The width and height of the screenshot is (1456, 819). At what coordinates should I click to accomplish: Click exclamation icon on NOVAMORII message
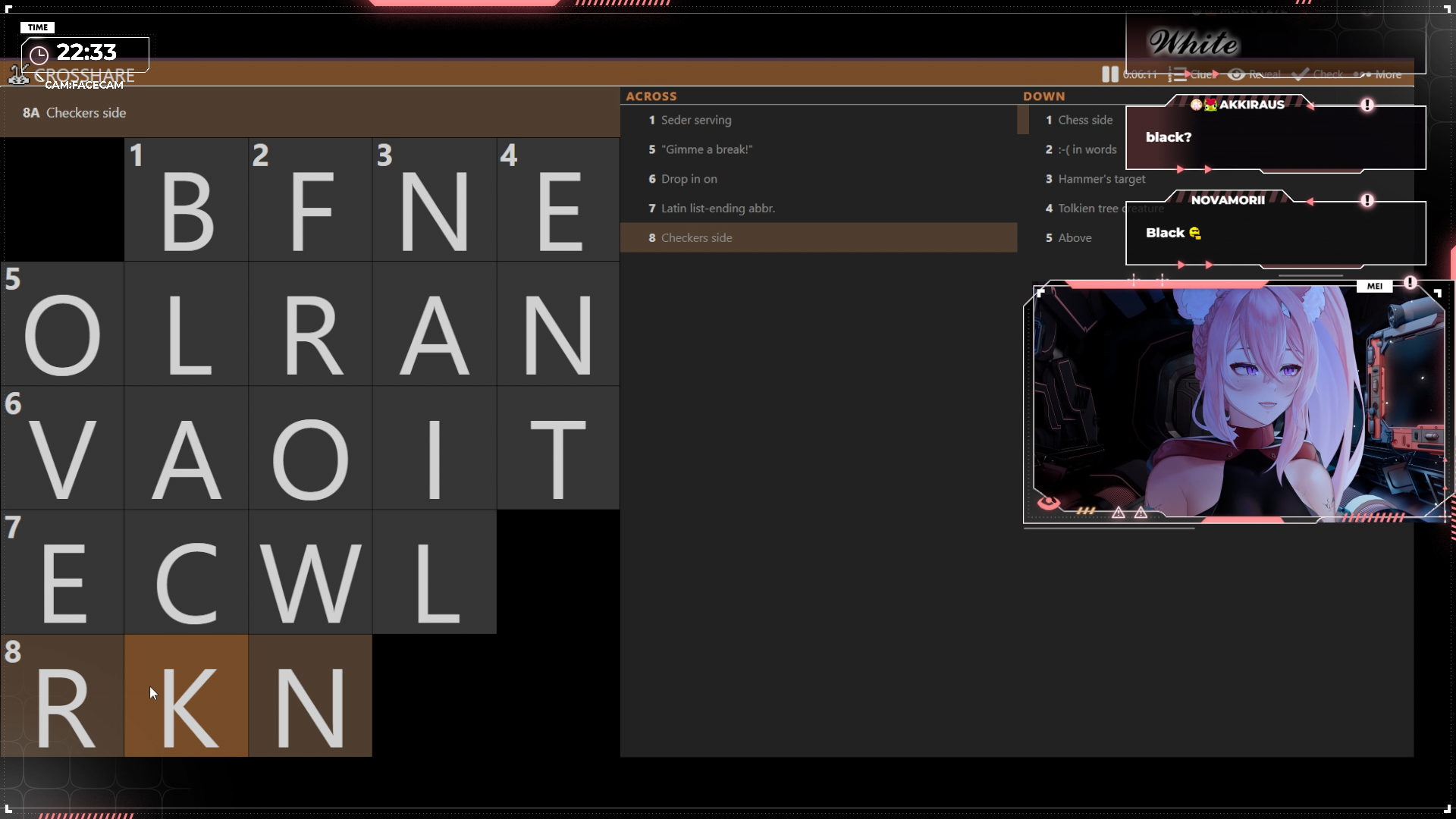pyautogui.click(x=1367, y=200)
